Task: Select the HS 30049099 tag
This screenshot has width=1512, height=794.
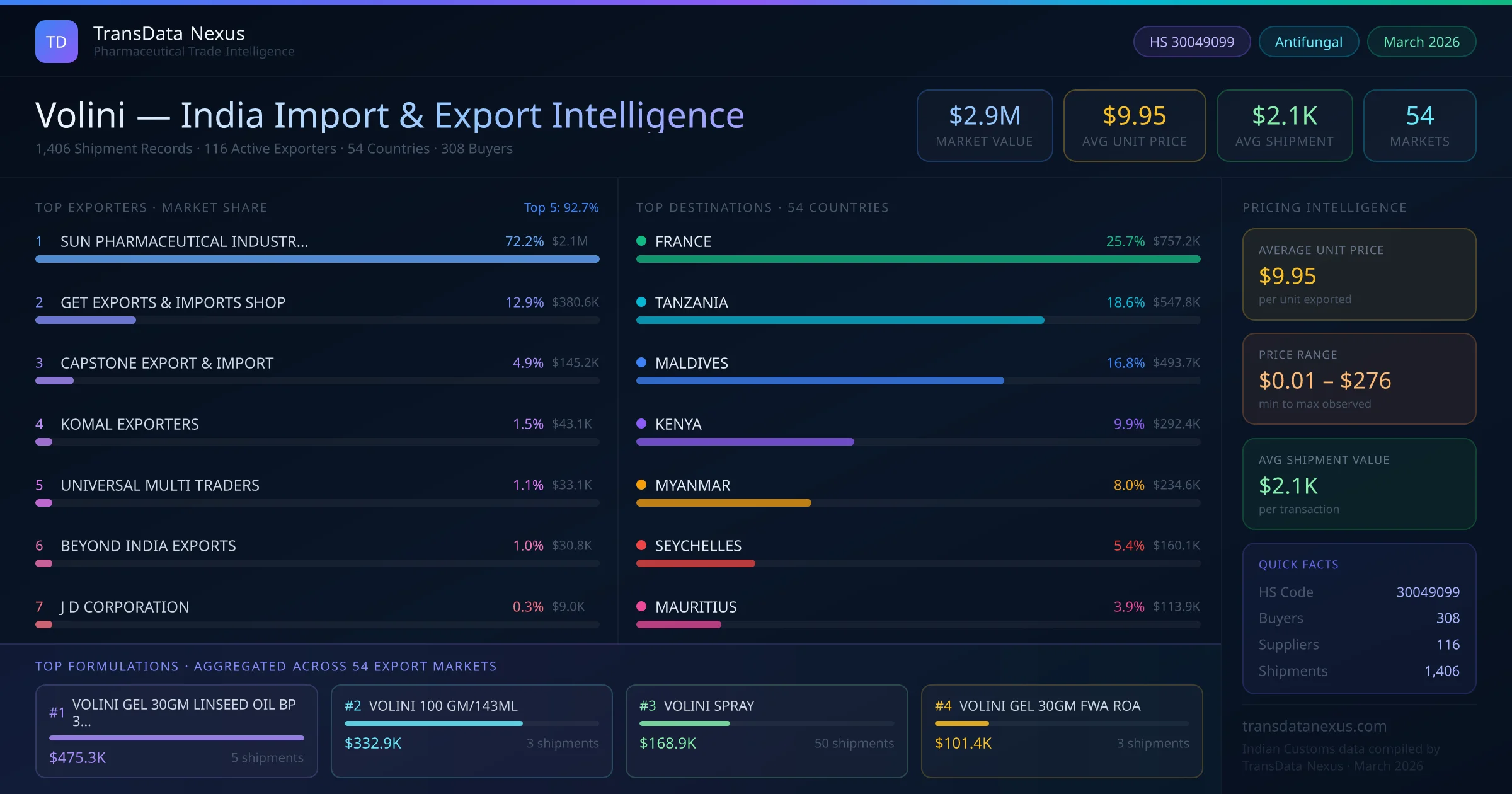Action: (x=1191, y=42)
